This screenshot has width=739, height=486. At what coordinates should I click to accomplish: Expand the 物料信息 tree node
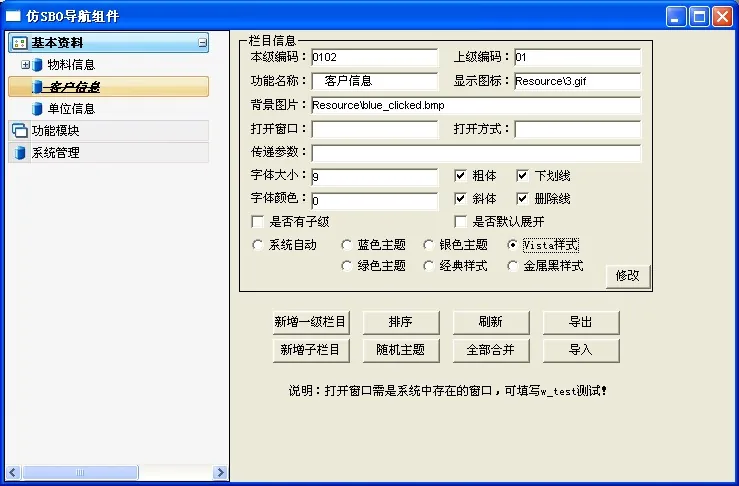(x=25, y=65)
